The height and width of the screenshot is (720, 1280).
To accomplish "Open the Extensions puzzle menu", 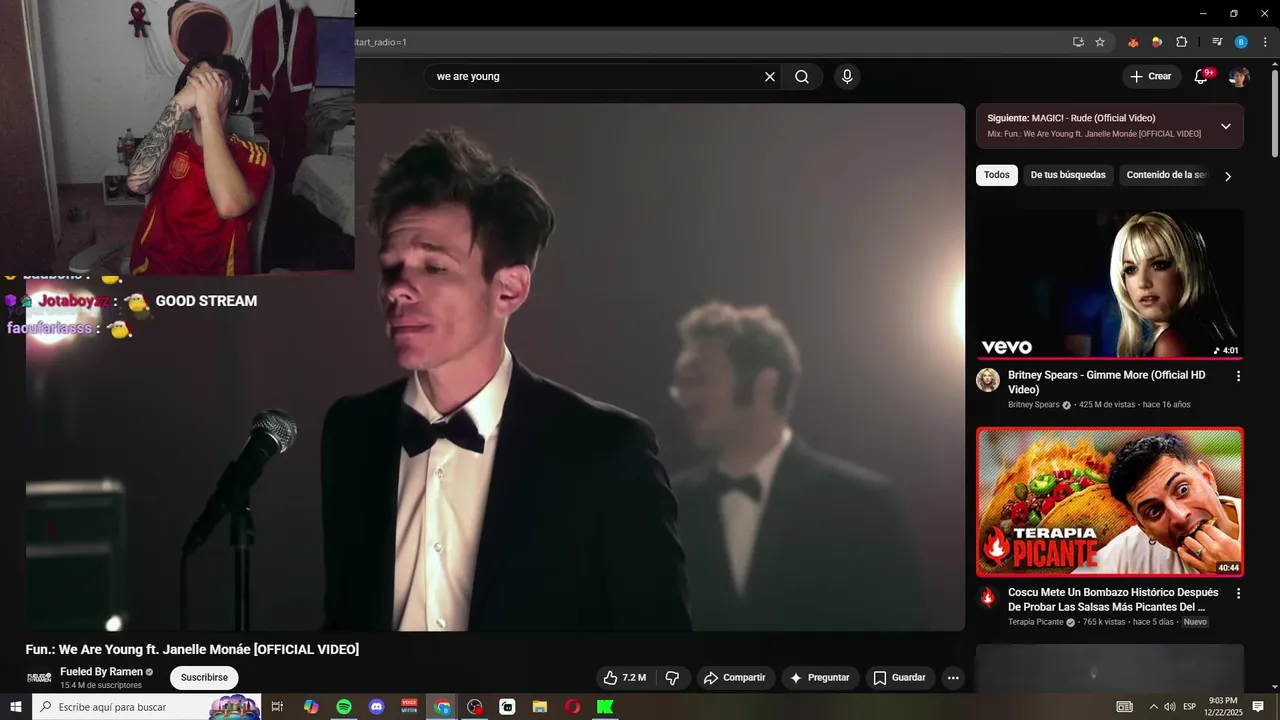I will click(x=1181, y=42).
